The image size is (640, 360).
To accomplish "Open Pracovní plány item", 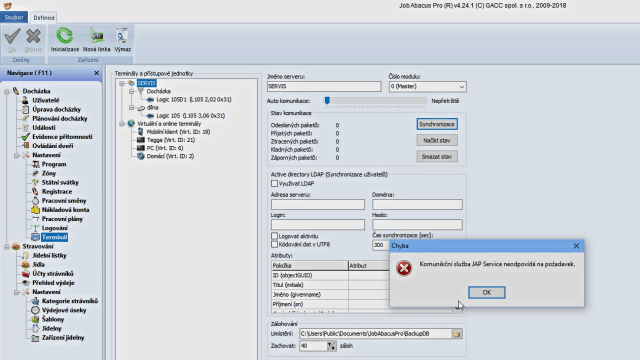I will tap(62, 219).
